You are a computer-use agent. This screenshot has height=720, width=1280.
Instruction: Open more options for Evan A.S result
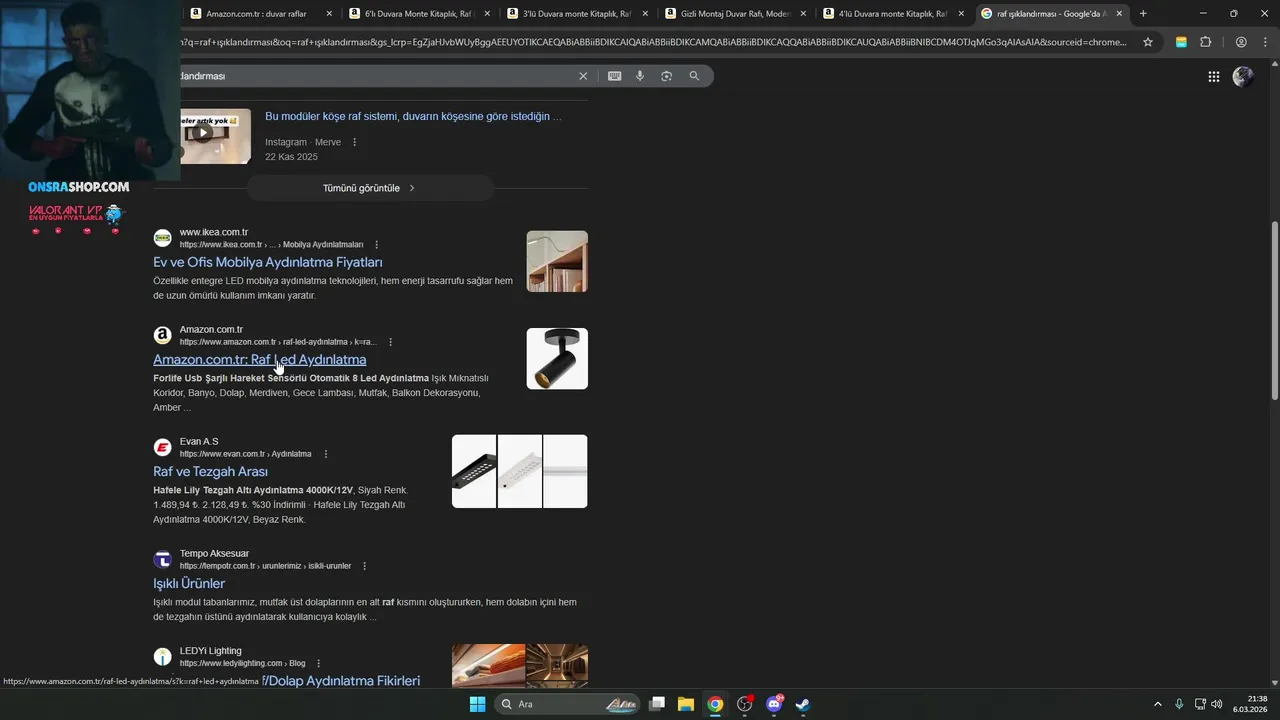325,454
